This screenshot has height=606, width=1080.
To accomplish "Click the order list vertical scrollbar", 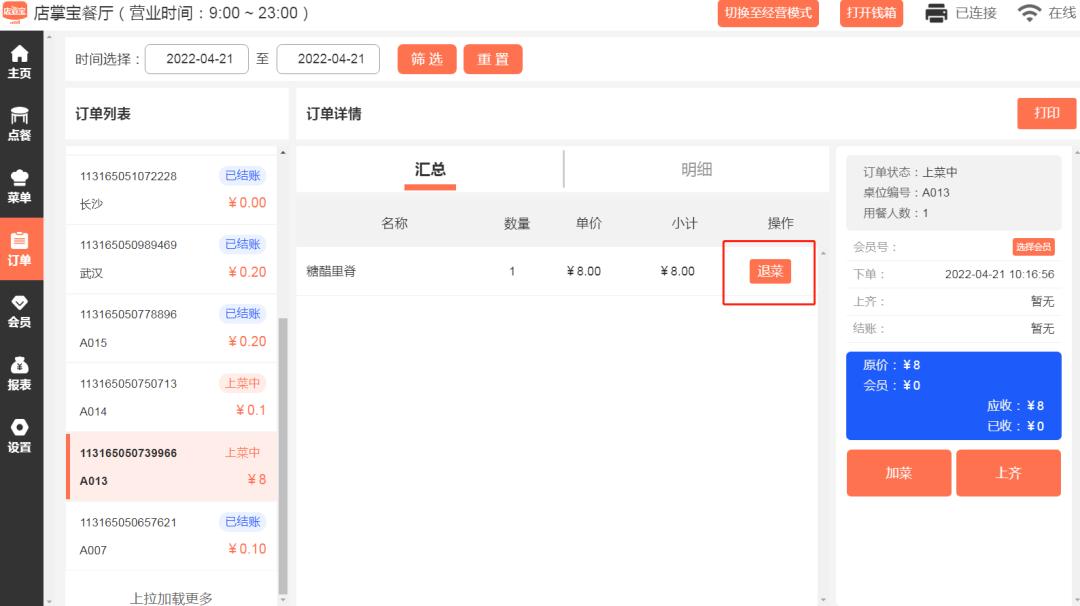I will click(283, 450).
